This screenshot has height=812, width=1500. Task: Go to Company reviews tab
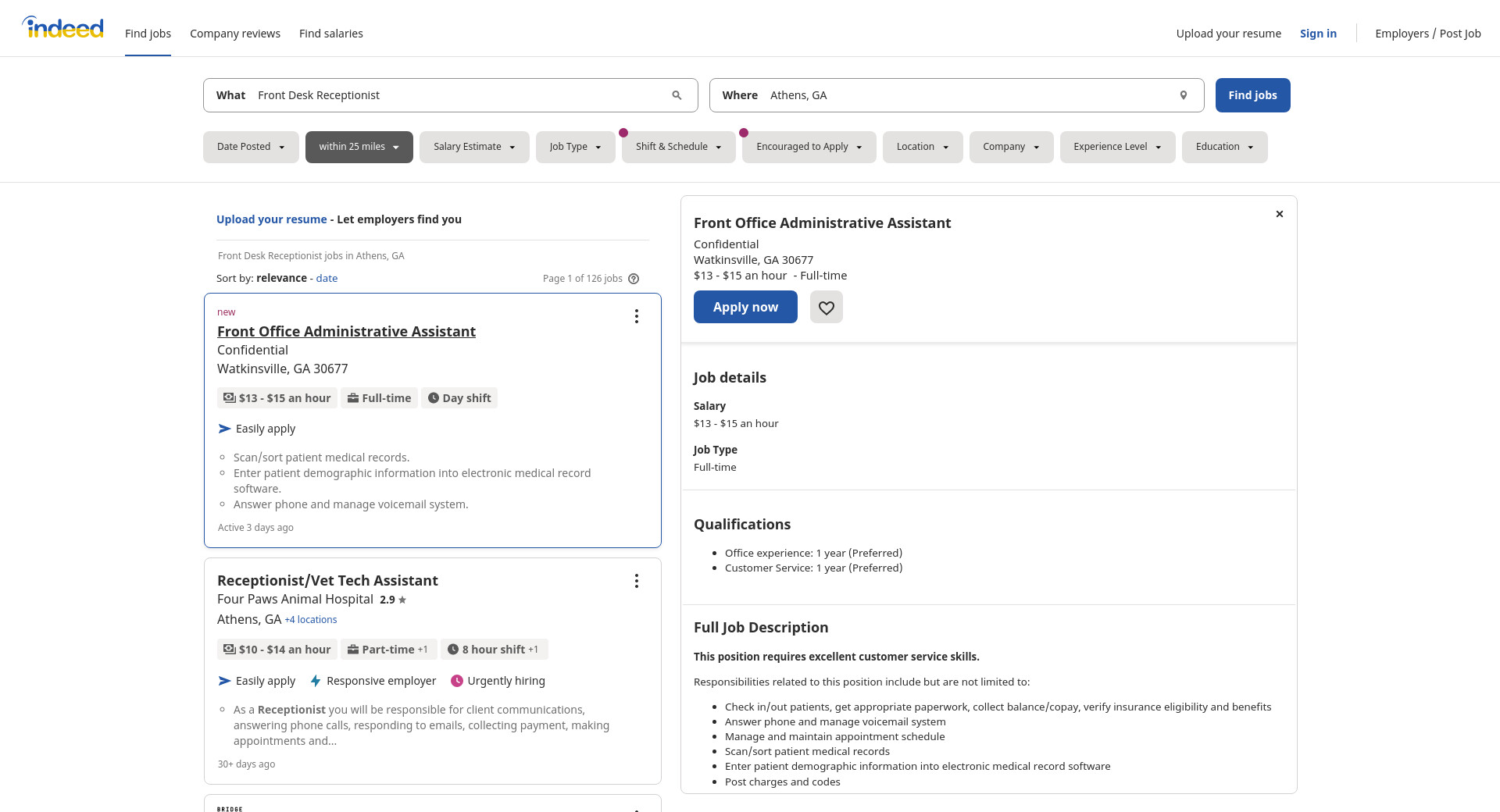[x=235, y=34]
